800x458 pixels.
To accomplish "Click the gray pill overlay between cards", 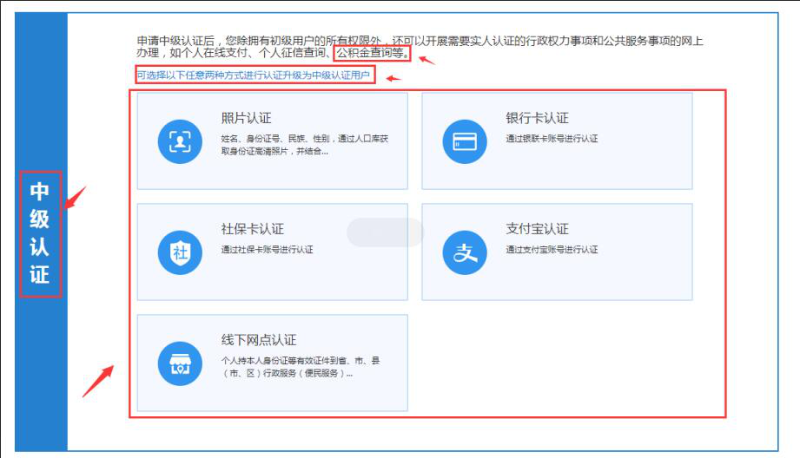I will 385,233.
